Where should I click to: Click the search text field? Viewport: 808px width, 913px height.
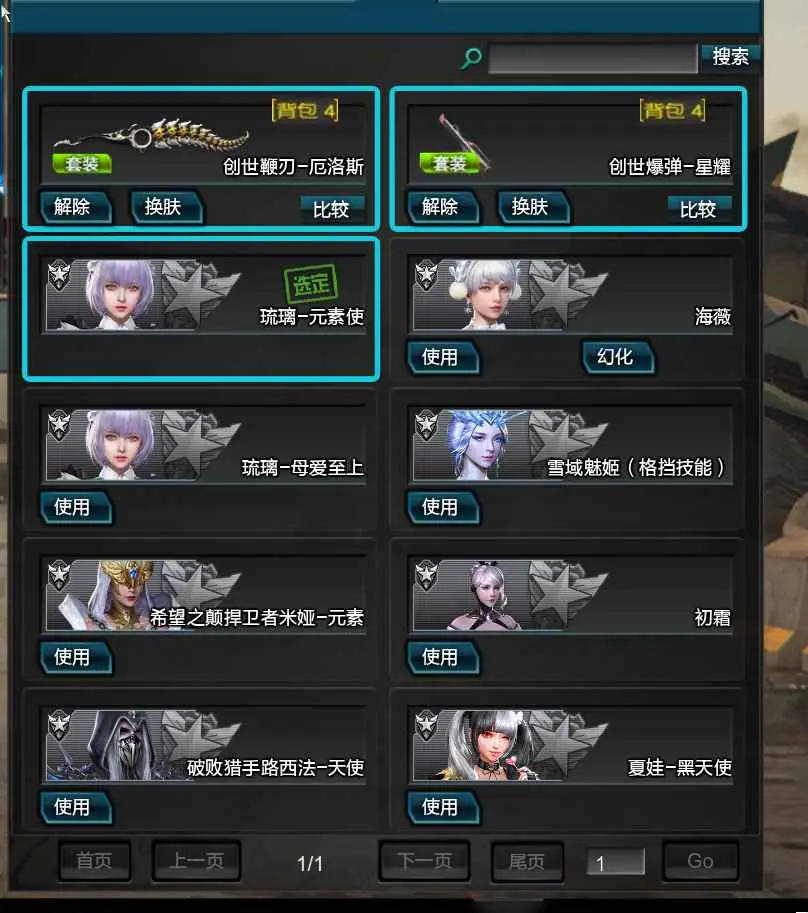click(593, 58)
